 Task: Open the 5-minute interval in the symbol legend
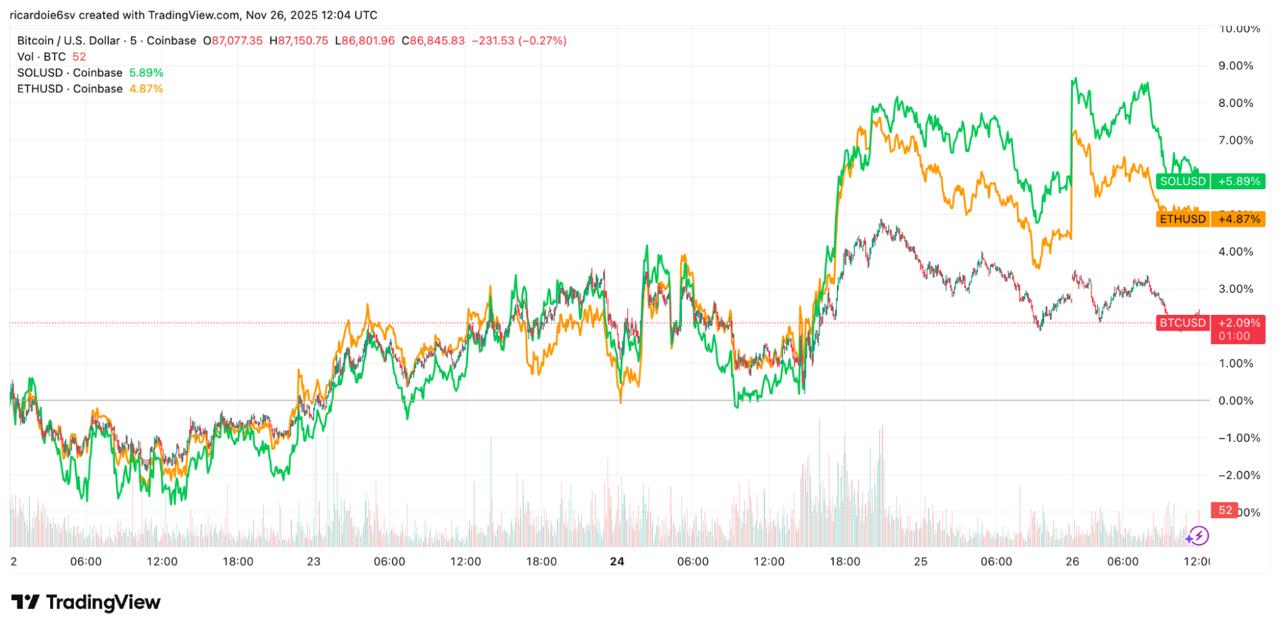(135, 40)
